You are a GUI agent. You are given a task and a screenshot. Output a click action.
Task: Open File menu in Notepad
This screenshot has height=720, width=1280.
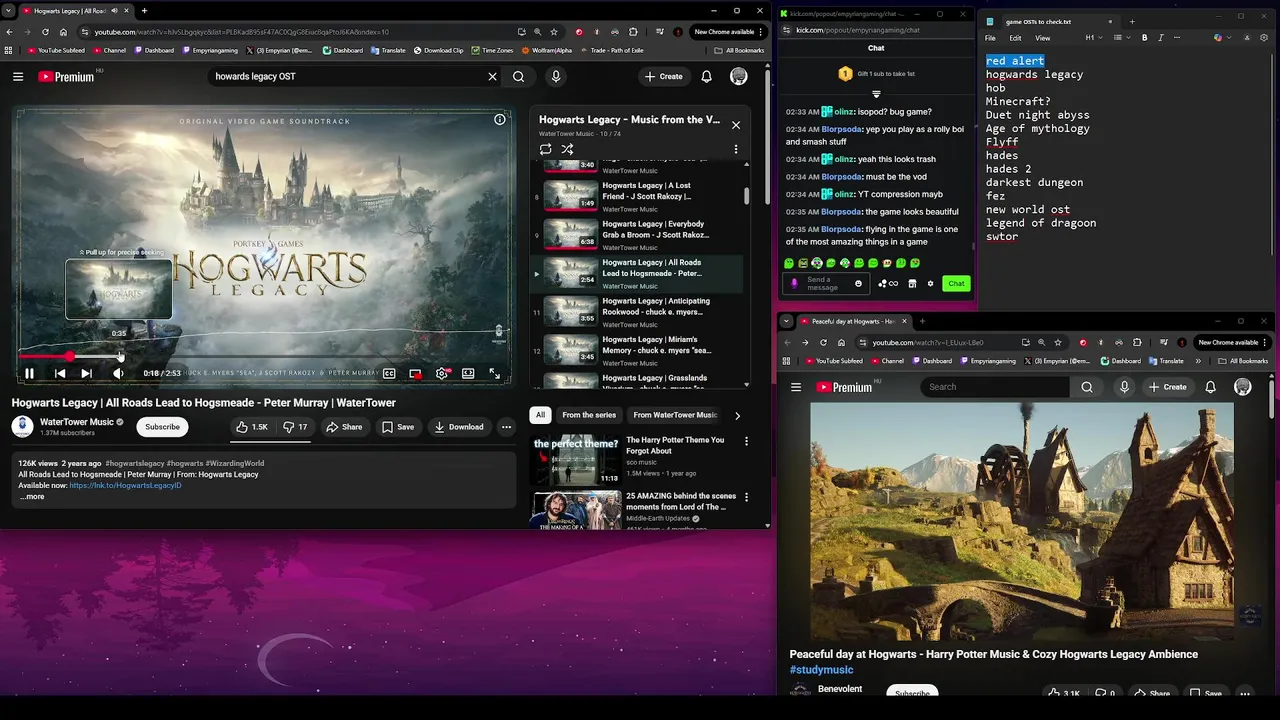click(990, 38)
